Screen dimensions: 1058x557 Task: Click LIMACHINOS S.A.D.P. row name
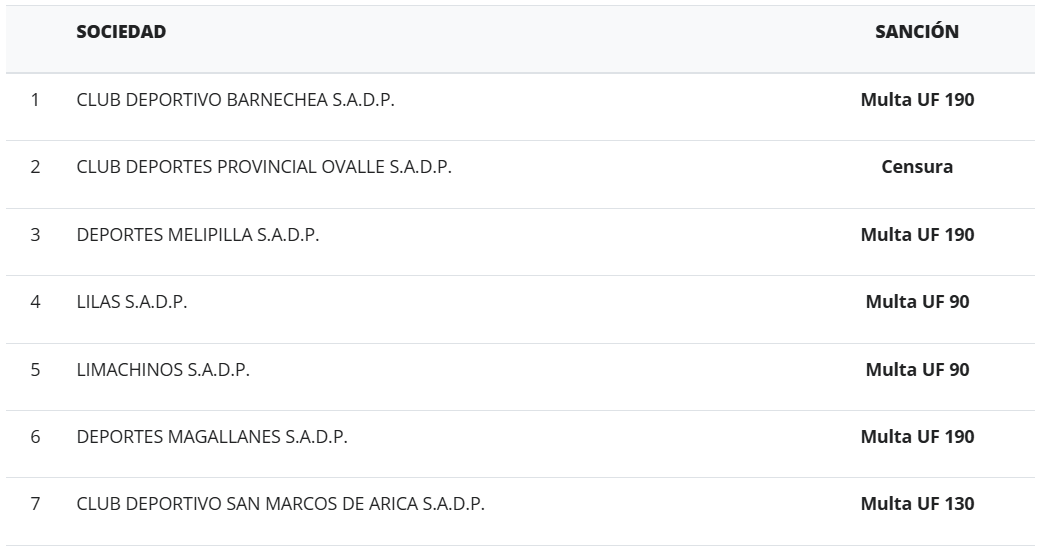coord(163,370)
